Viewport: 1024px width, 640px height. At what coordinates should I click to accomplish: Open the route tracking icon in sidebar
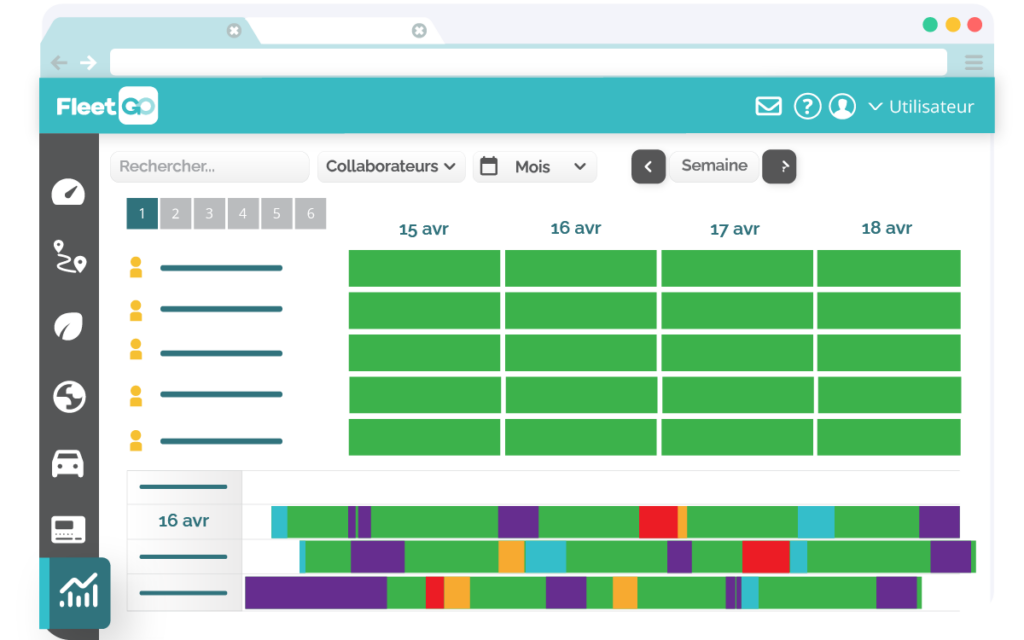tap(69, 257)
